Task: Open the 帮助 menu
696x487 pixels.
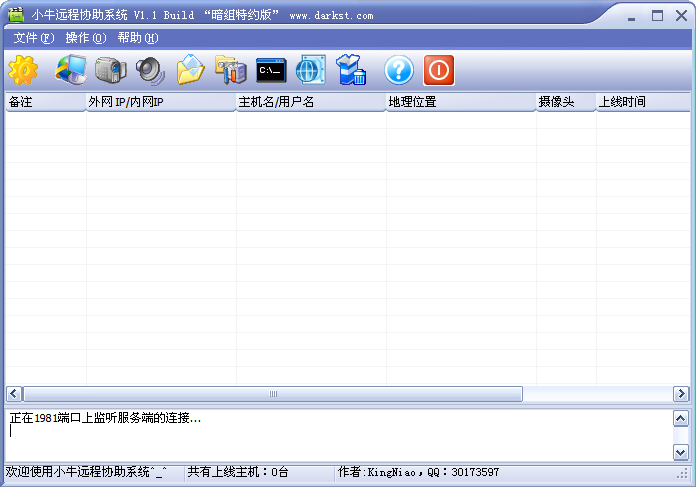Action: pyautogui.click(x=137, y=38)
